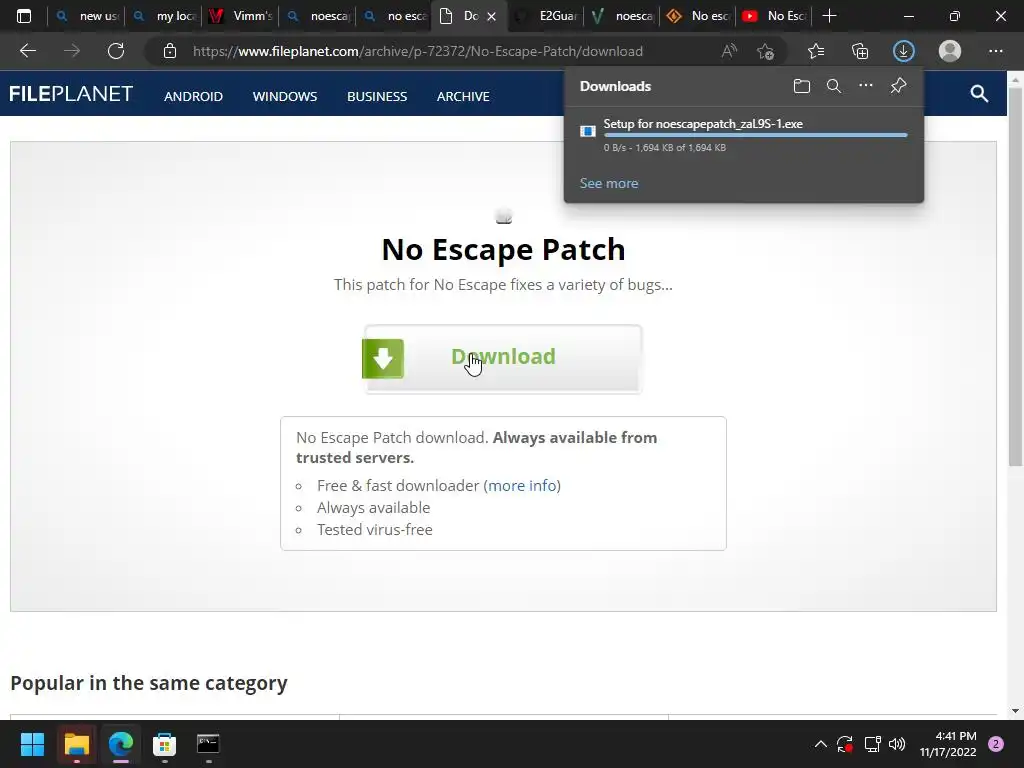Image resolution: width=1024 pixels, height=768 pixels.
Task: Switch to the YouTube No Esc tab
Action: tap(775, 16)
